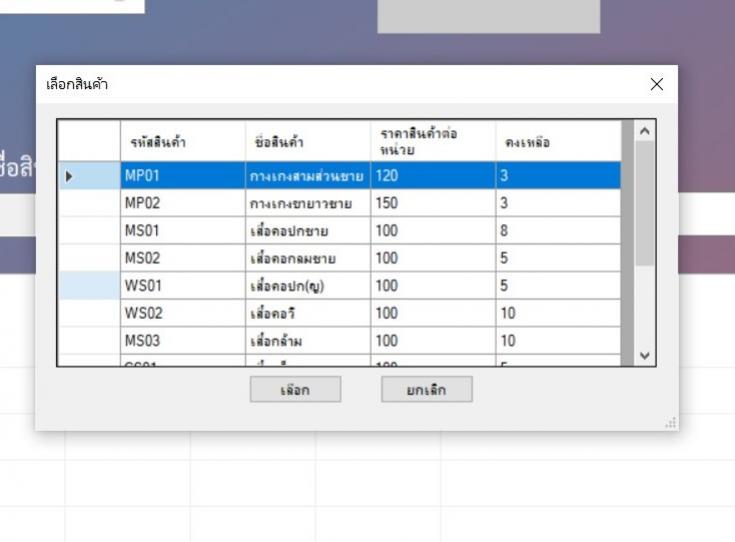Viewport: 735px width, 542px height.
Task: Click the scroll up arrow of the table
Action: coord(645,131)
